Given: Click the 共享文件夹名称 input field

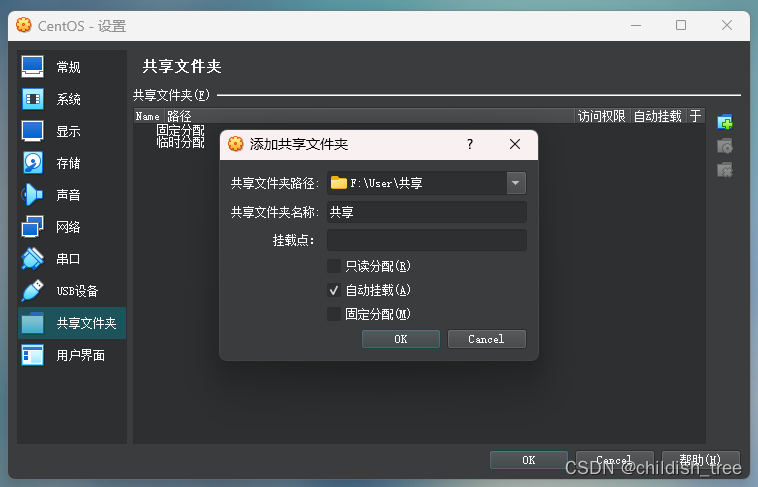Looking at the screenshot, I should click(427, 212).
